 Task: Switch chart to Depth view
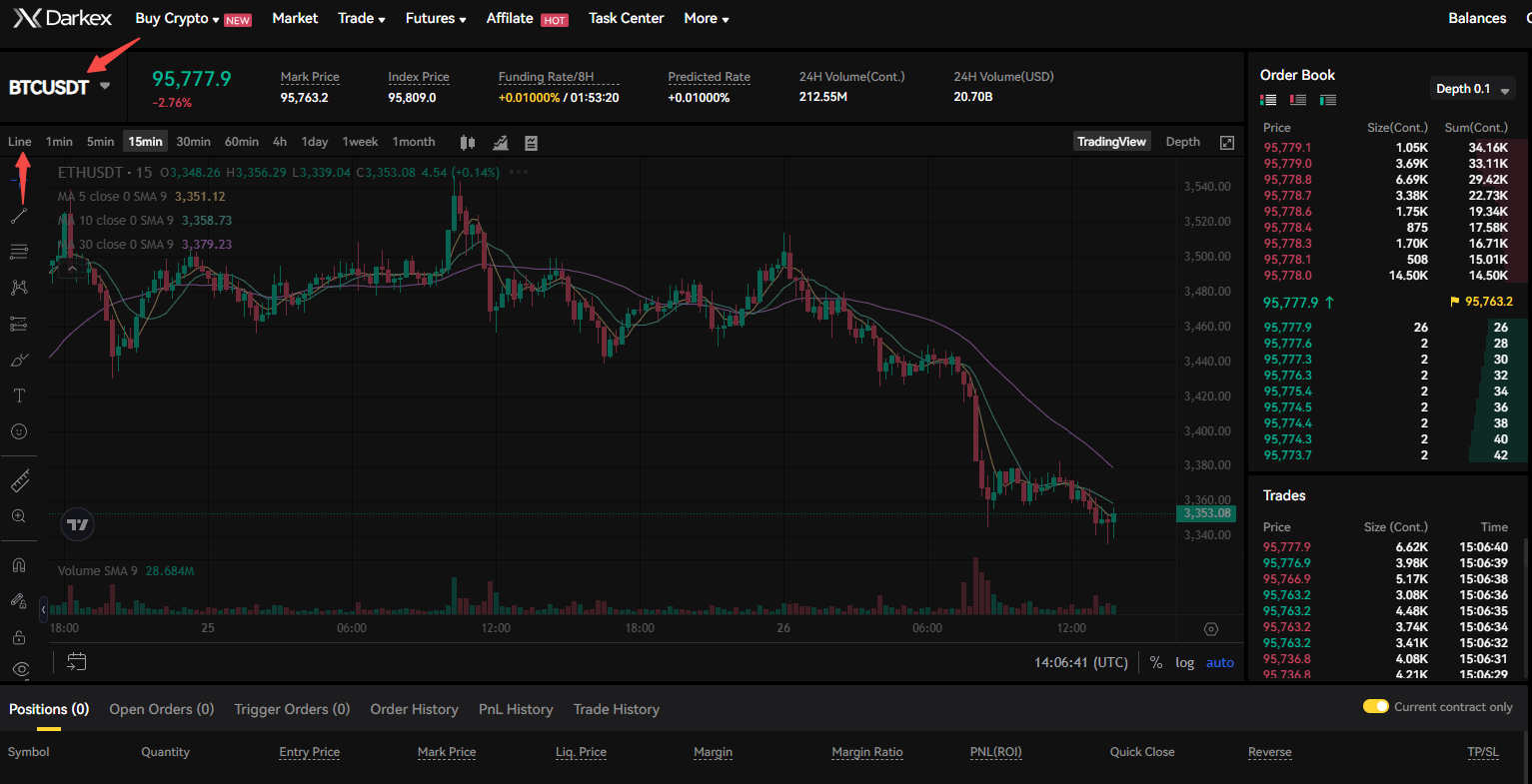[1183, 142]
